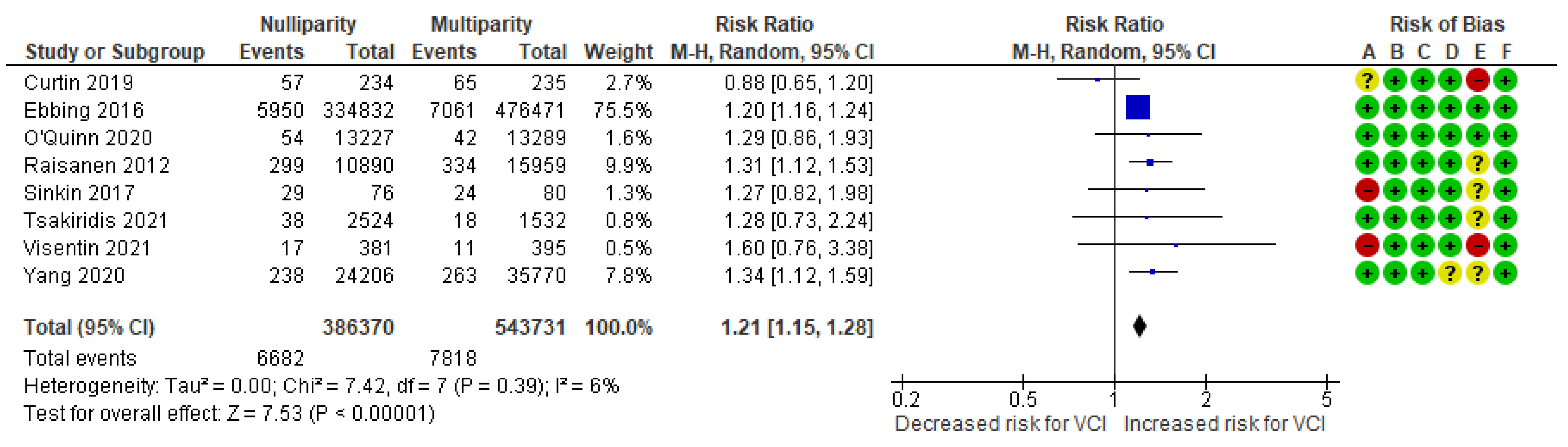Select the Ebbing 2016 study label
The width and height of the screenshot is (1568, 447).
(x=83, y=111)
